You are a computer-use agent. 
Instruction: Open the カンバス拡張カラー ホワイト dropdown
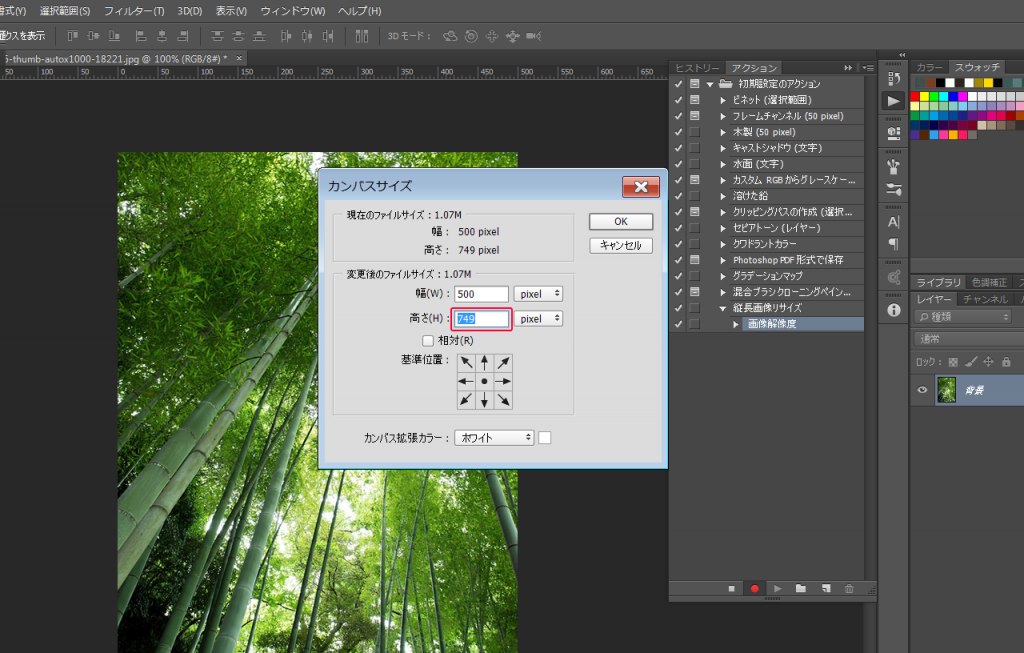pos(494,438)
